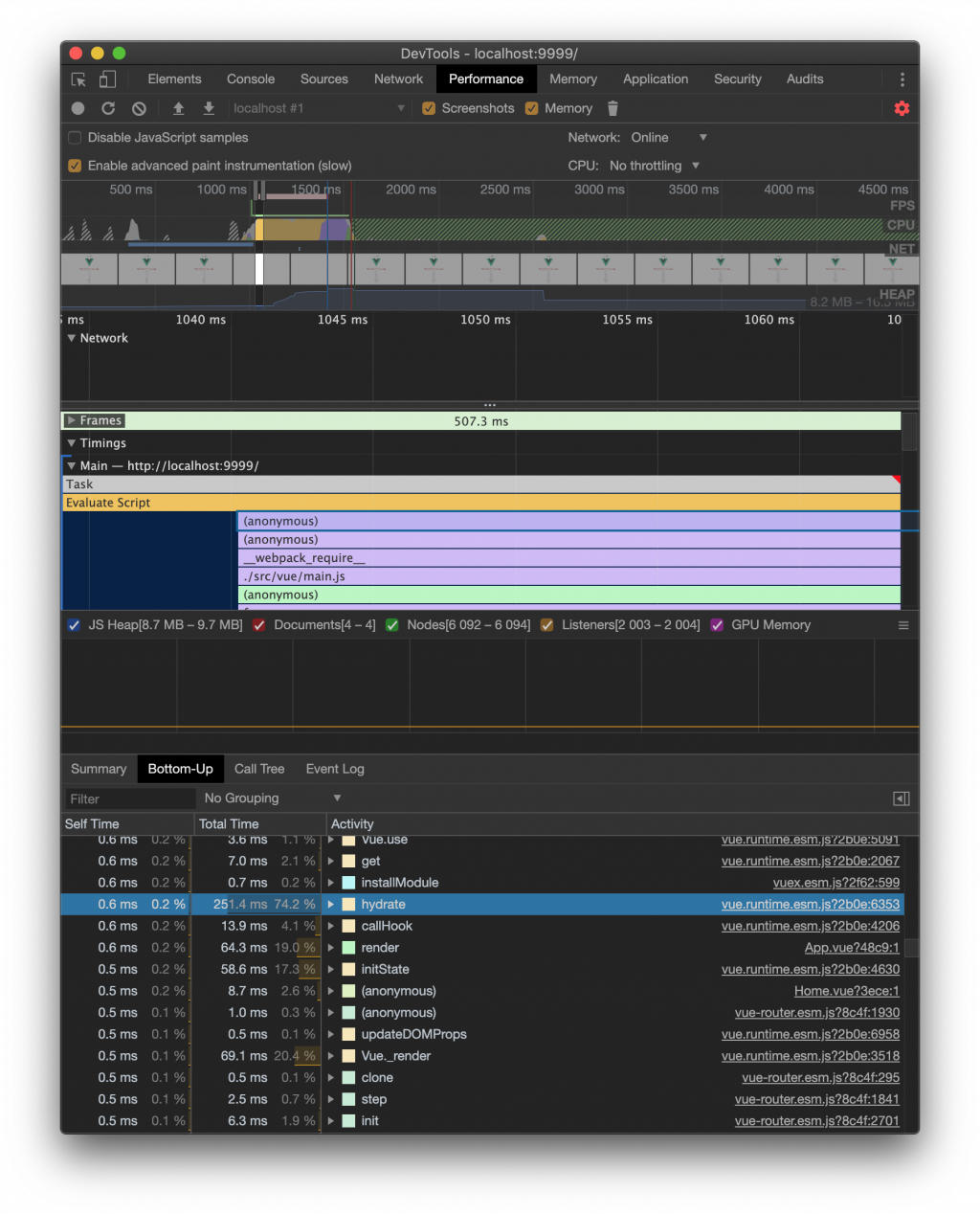Open the No Grouping dropdown
This screenshot has width=980, height=1214.
tap(272, 798)
